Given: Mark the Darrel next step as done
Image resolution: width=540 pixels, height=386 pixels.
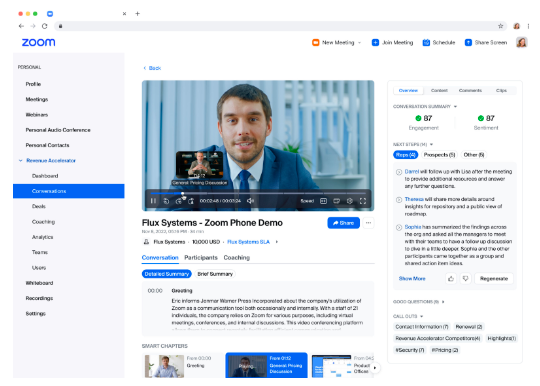Looking at the screenshot, I should tap(399, 172).
